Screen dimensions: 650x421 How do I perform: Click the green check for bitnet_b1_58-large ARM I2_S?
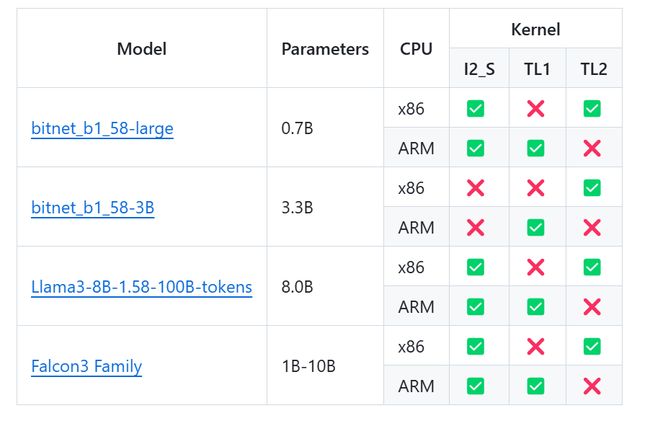coord(475,148)
